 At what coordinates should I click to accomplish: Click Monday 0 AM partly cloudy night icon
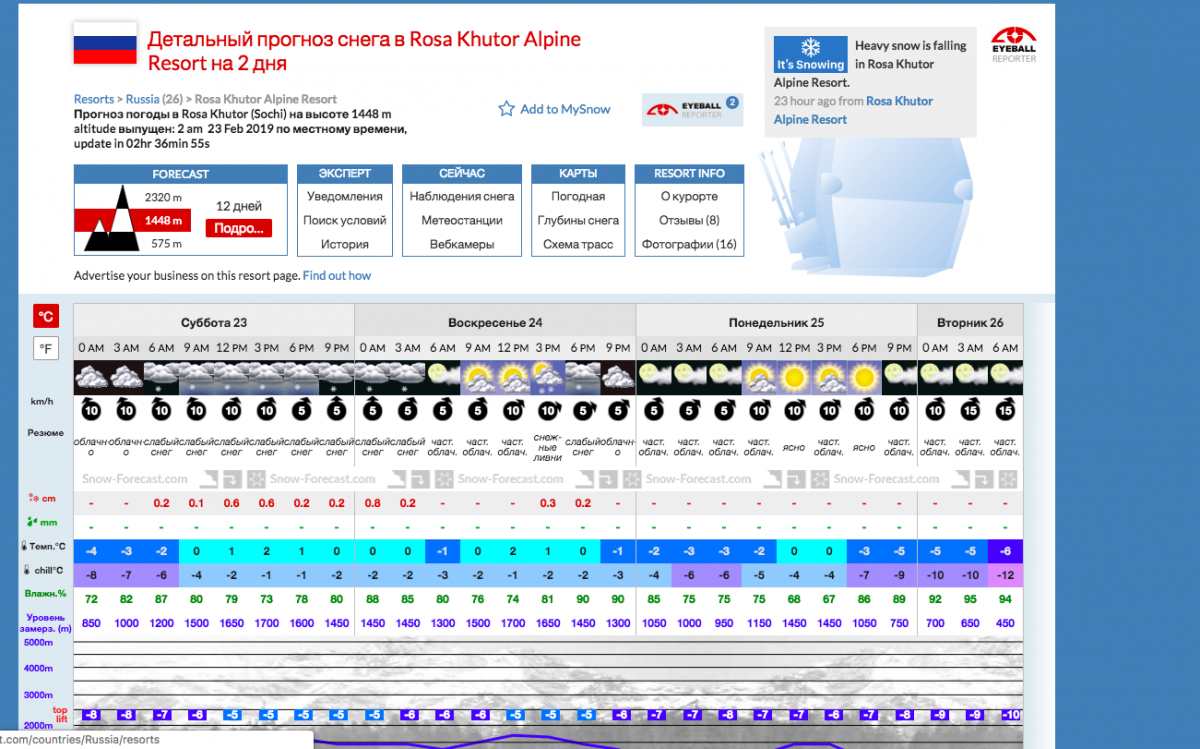[653, 377]
